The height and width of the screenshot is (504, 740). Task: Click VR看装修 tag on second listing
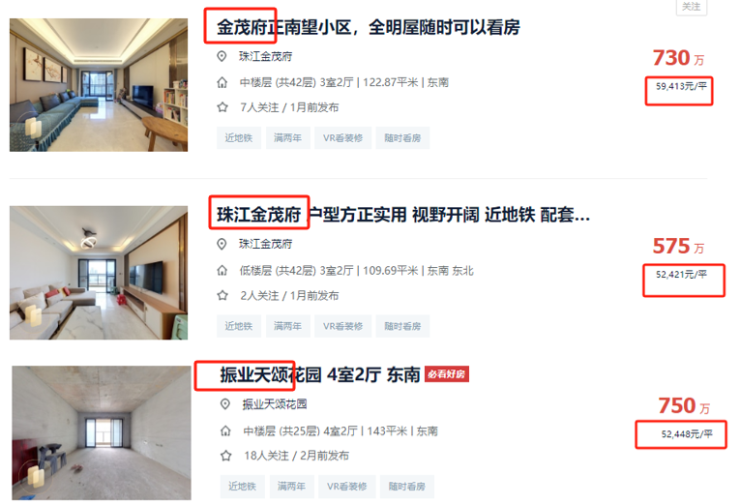[x=343, y=326]
